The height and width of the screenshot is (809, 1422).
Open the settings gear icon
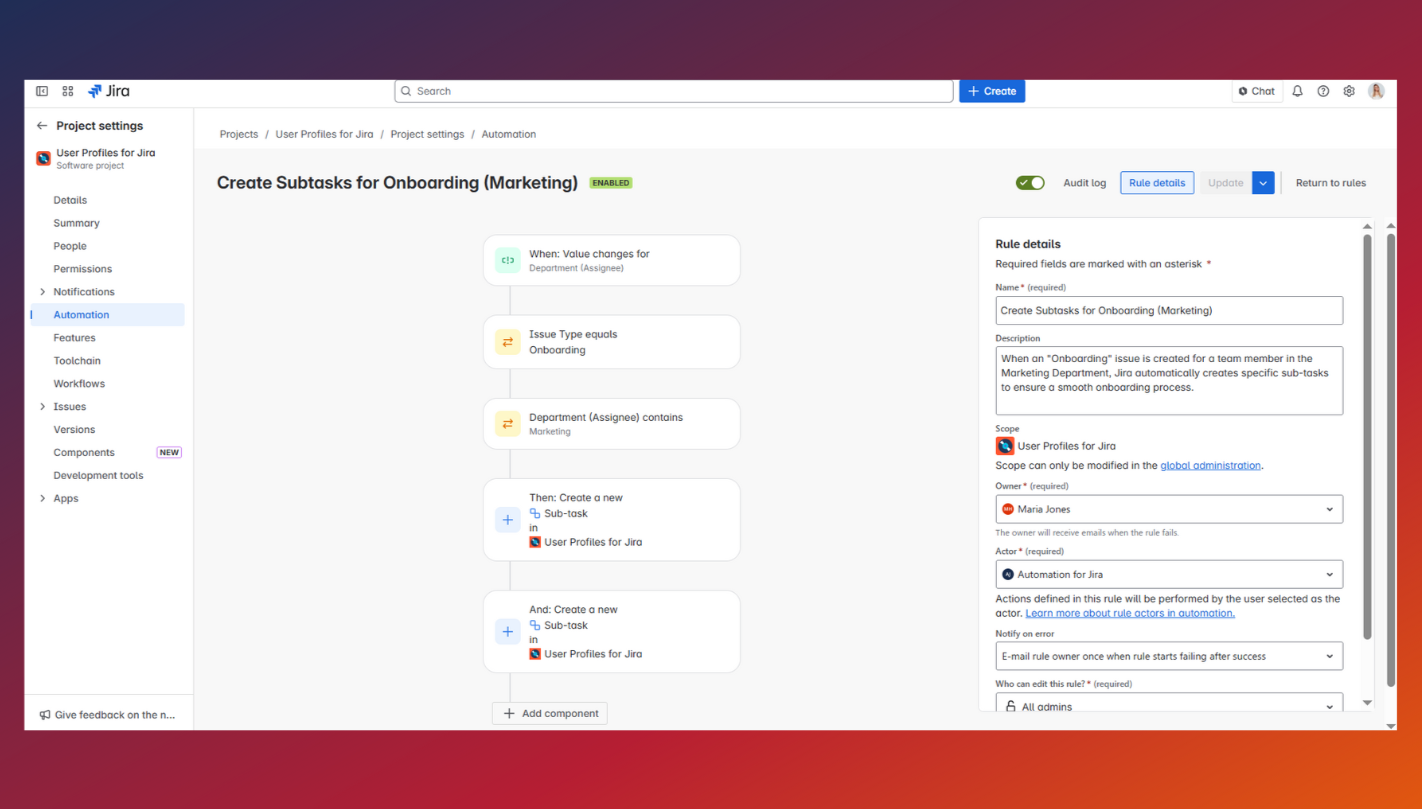1349,91
